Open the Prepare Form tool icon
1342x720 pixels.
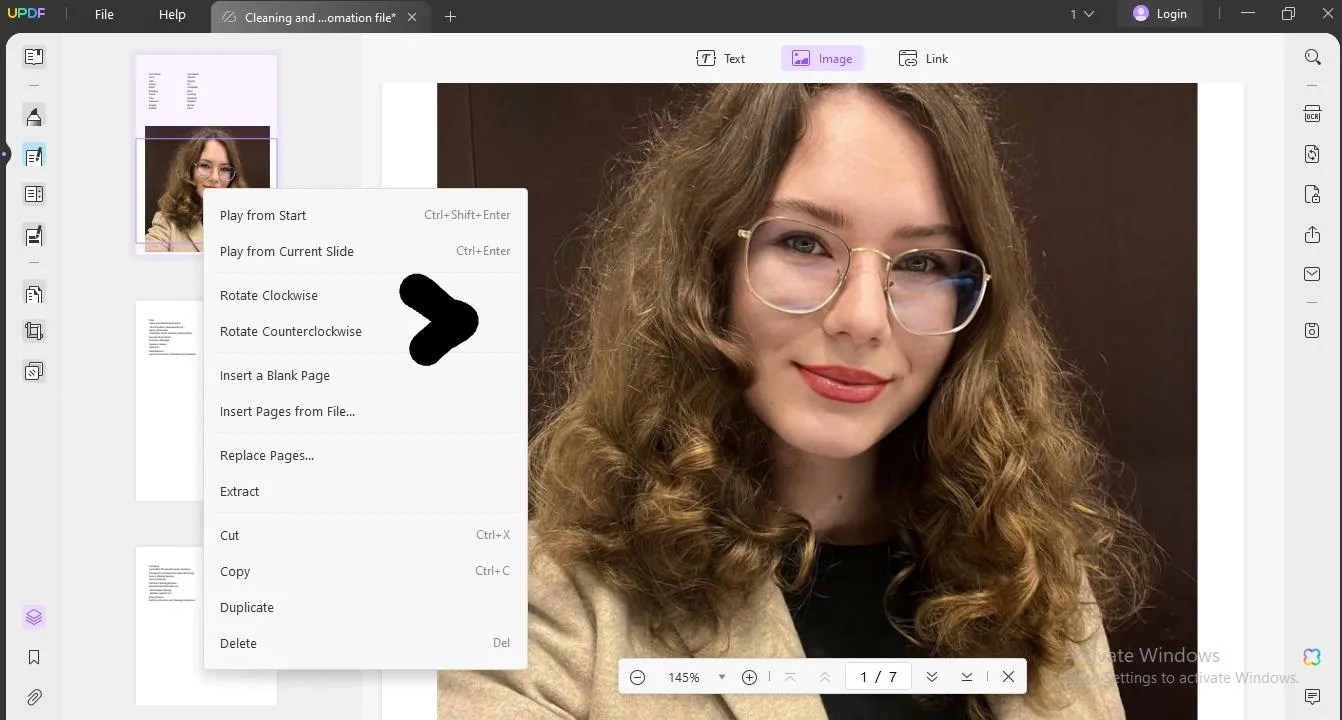pyautogui.click(x=34, y=195)
